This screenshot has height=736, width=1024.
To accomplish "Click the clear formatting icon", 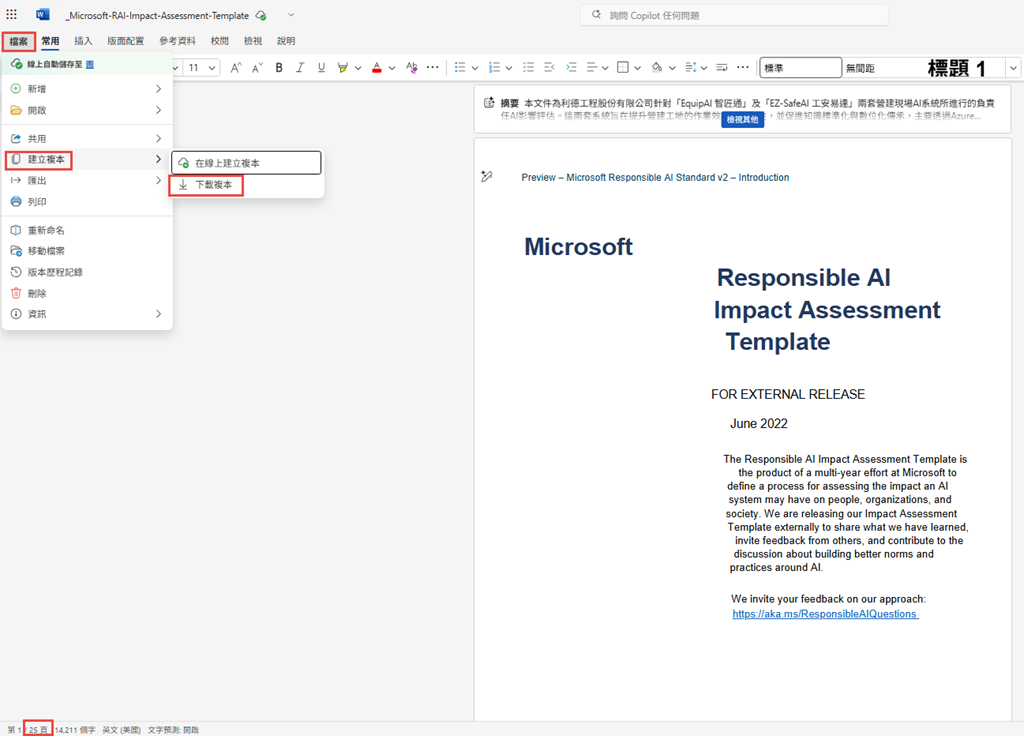I will 411,67.
